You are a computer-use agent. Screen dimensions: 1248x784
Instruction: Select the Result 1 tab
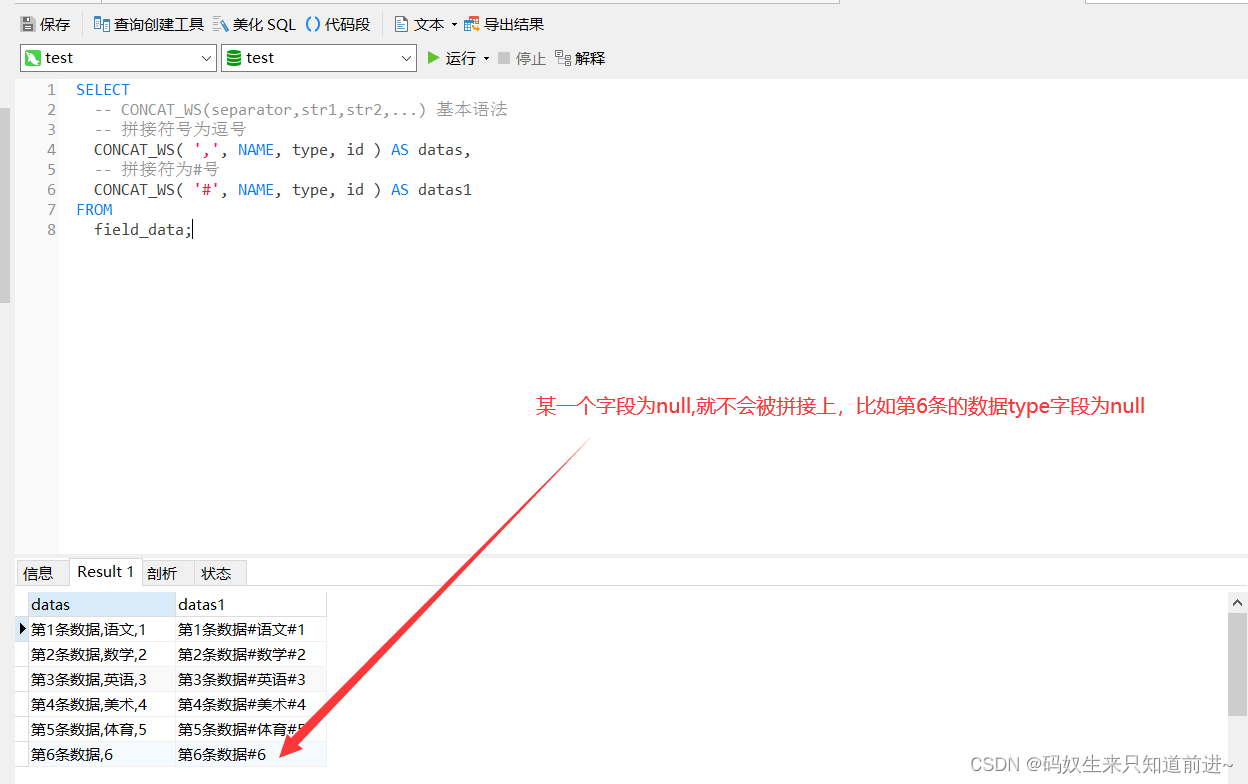pos(104,571)
